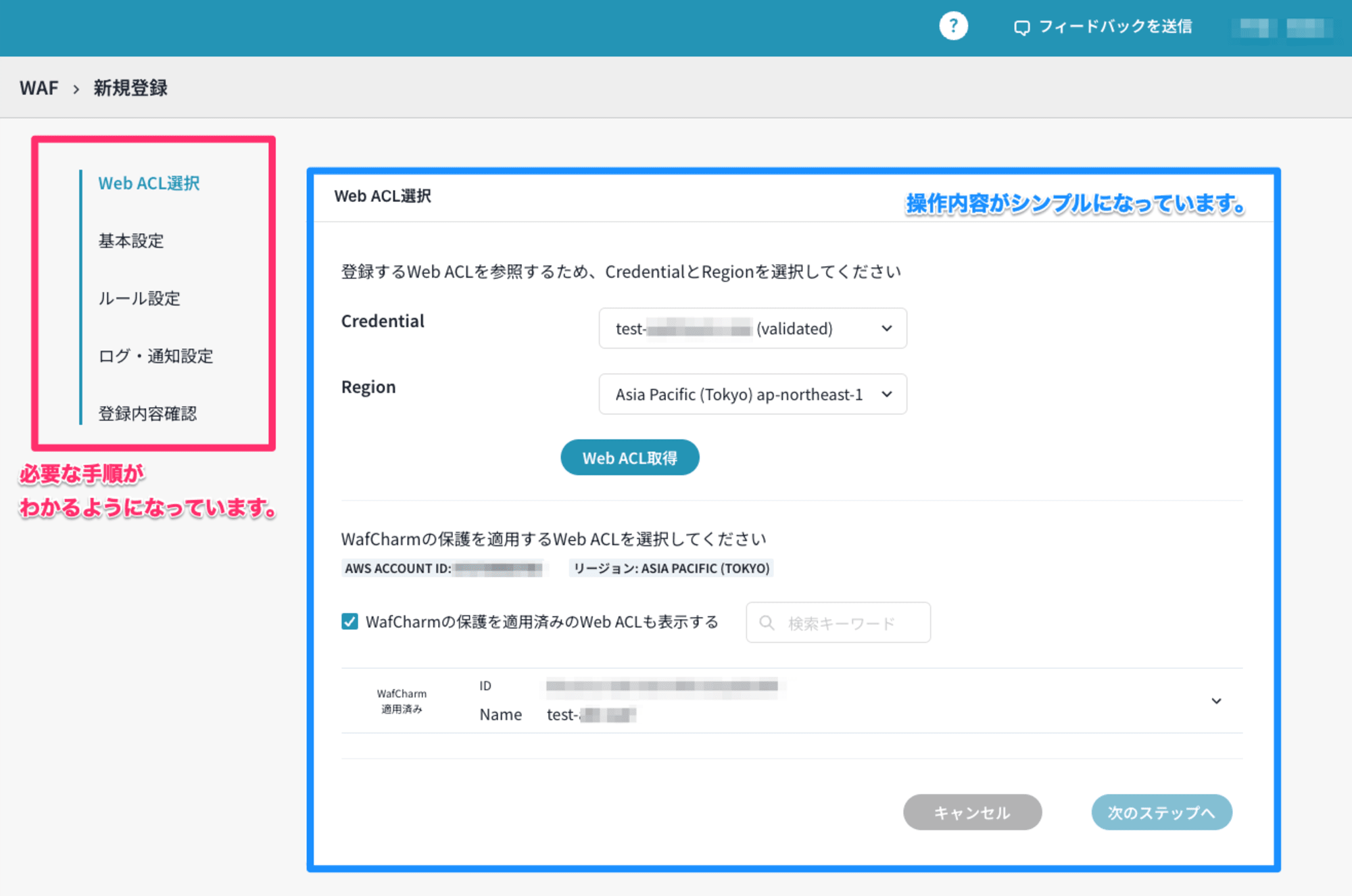
Task: Open the blurred user account menu
Action: pos(1281,28)
